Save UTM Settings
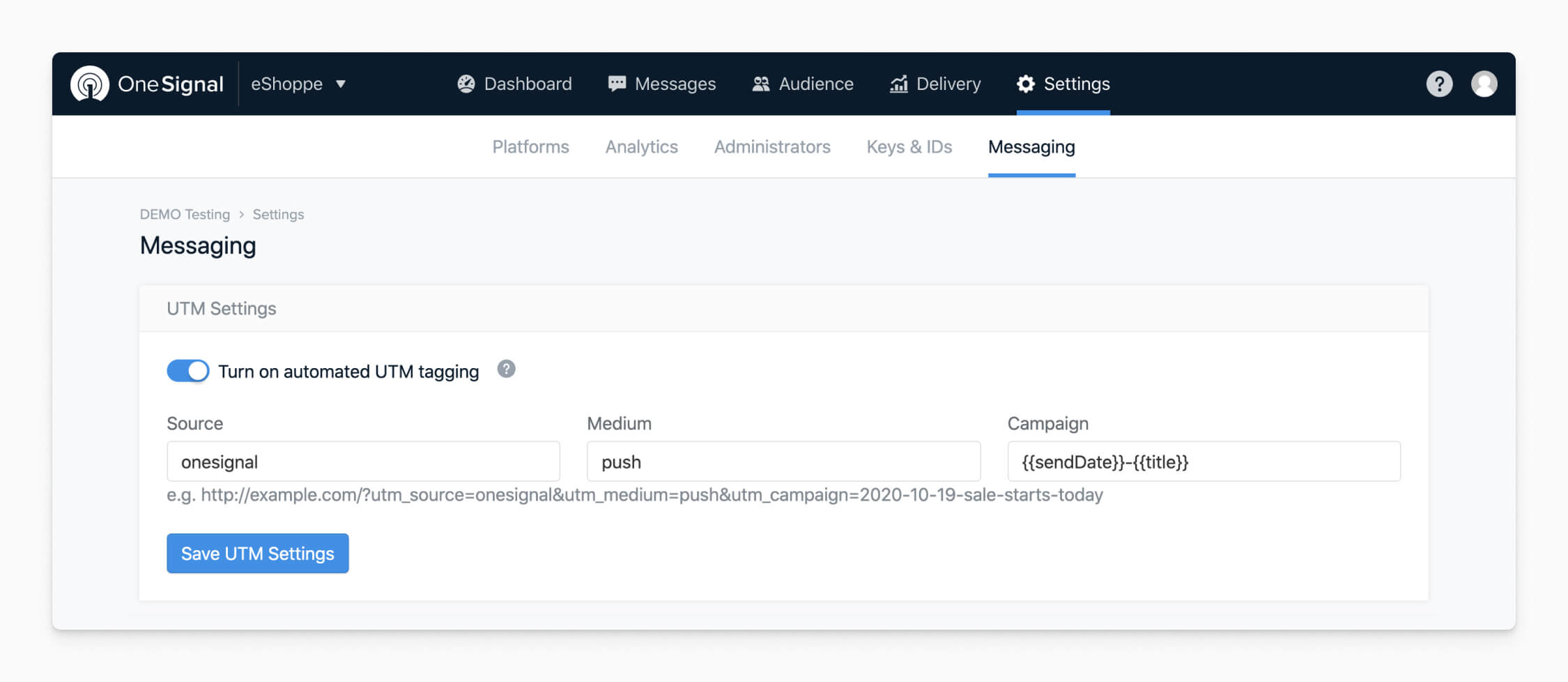This screenshot has width=1568, height=682. (258, 553)
